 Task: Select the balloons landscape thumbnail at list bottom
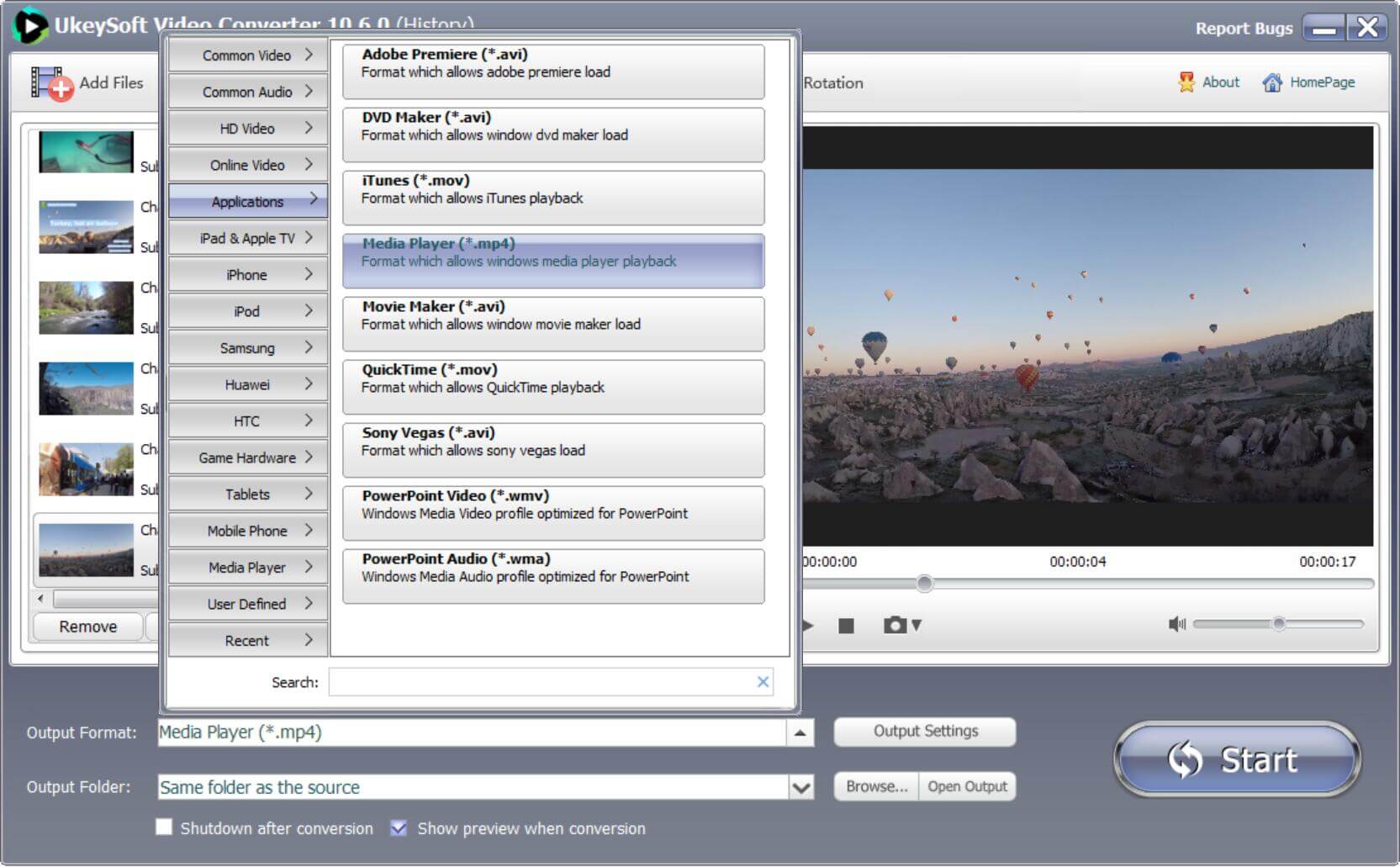pos(86,550)
